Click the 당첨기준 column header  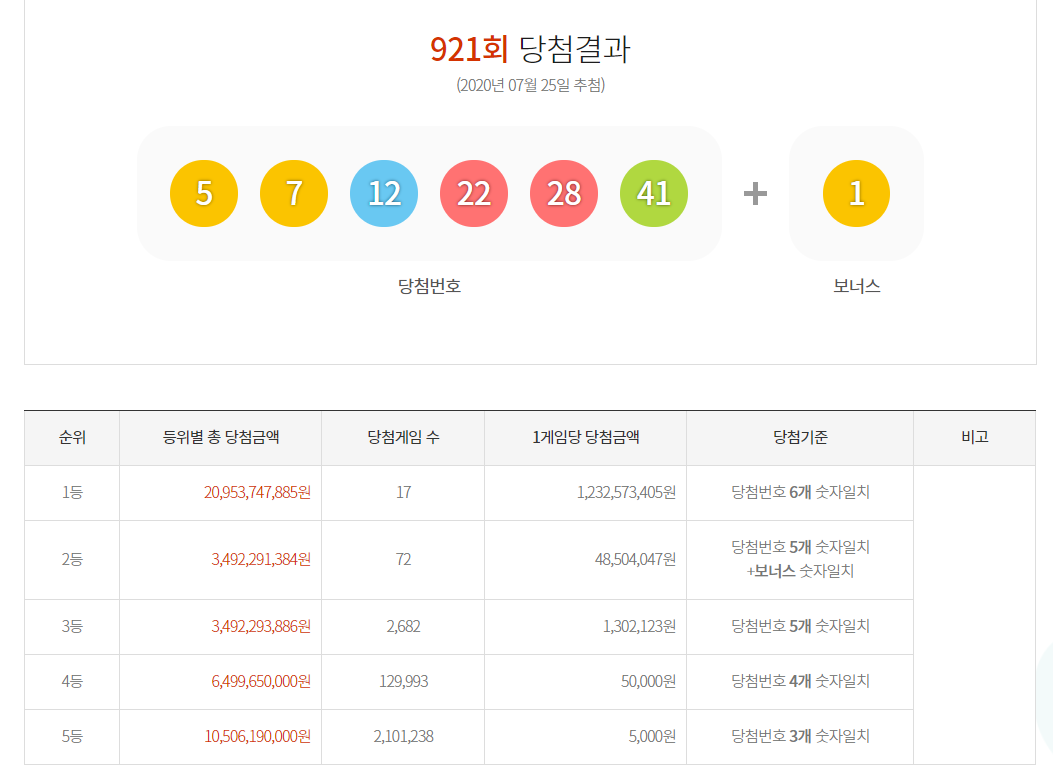point(800,437)
